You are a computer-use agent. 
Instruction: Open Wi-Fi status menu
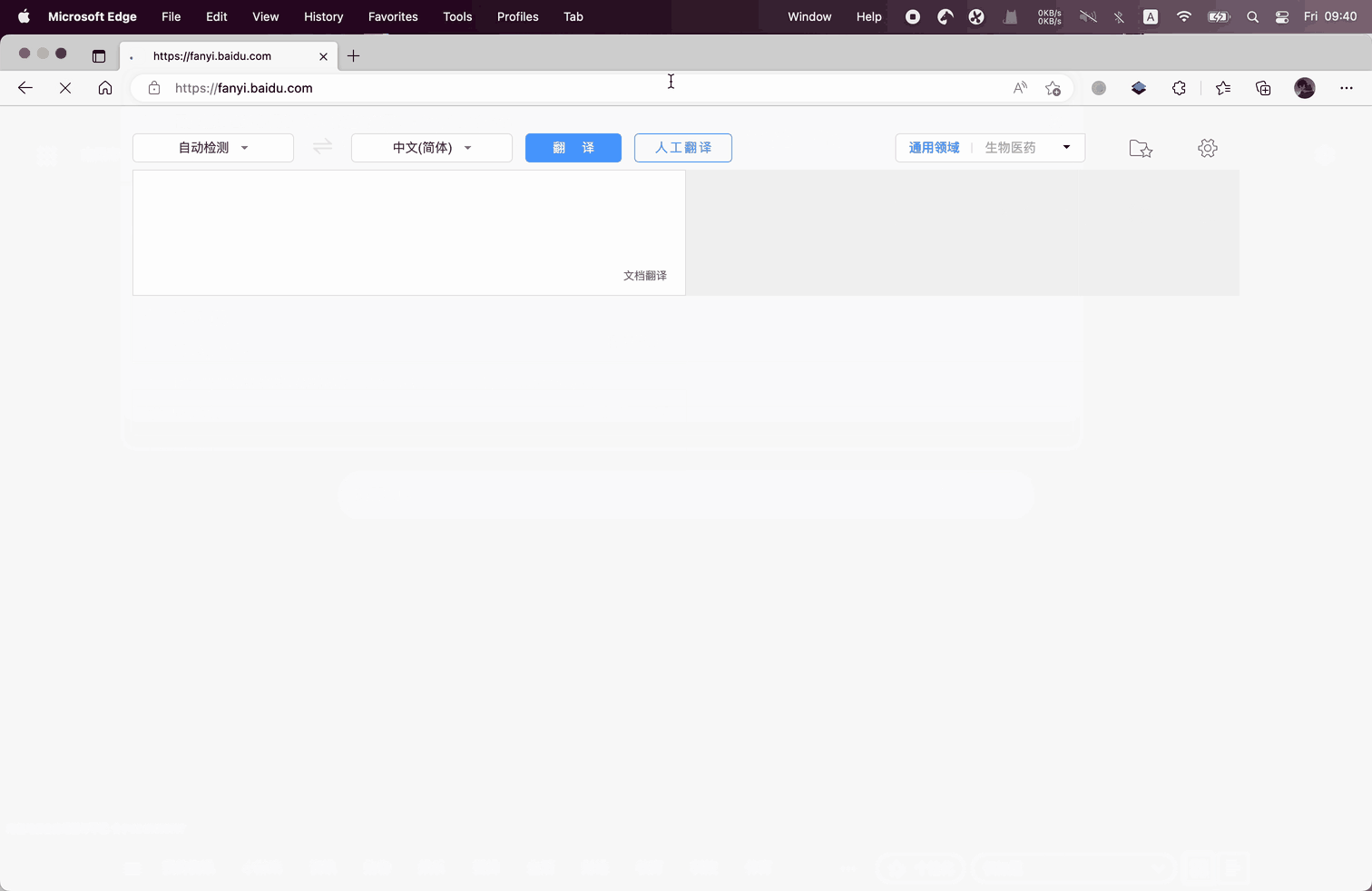(1183, 16)
